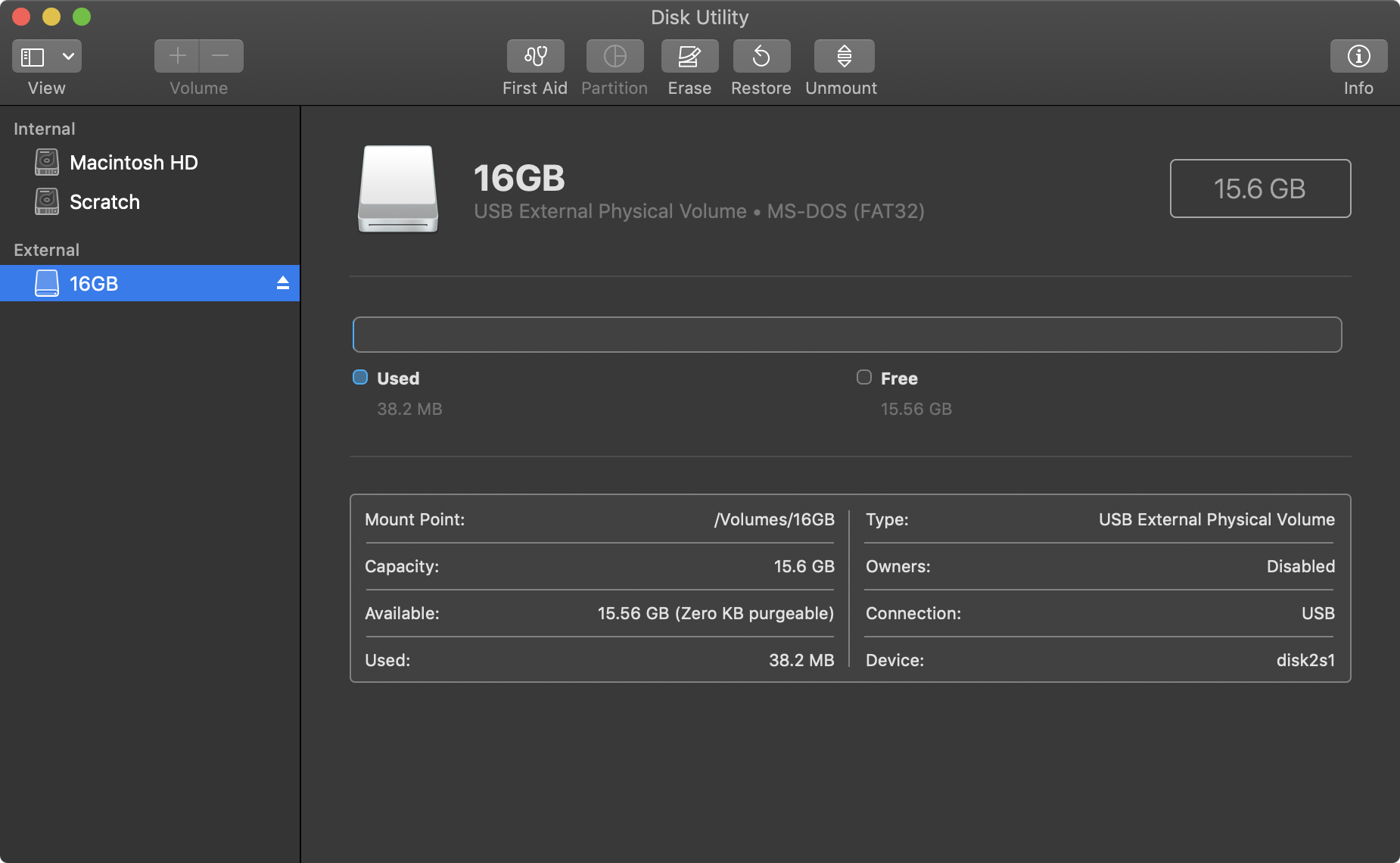Select the Restore tool
Screen dimensions: 1400x863
tap(761, 55)
